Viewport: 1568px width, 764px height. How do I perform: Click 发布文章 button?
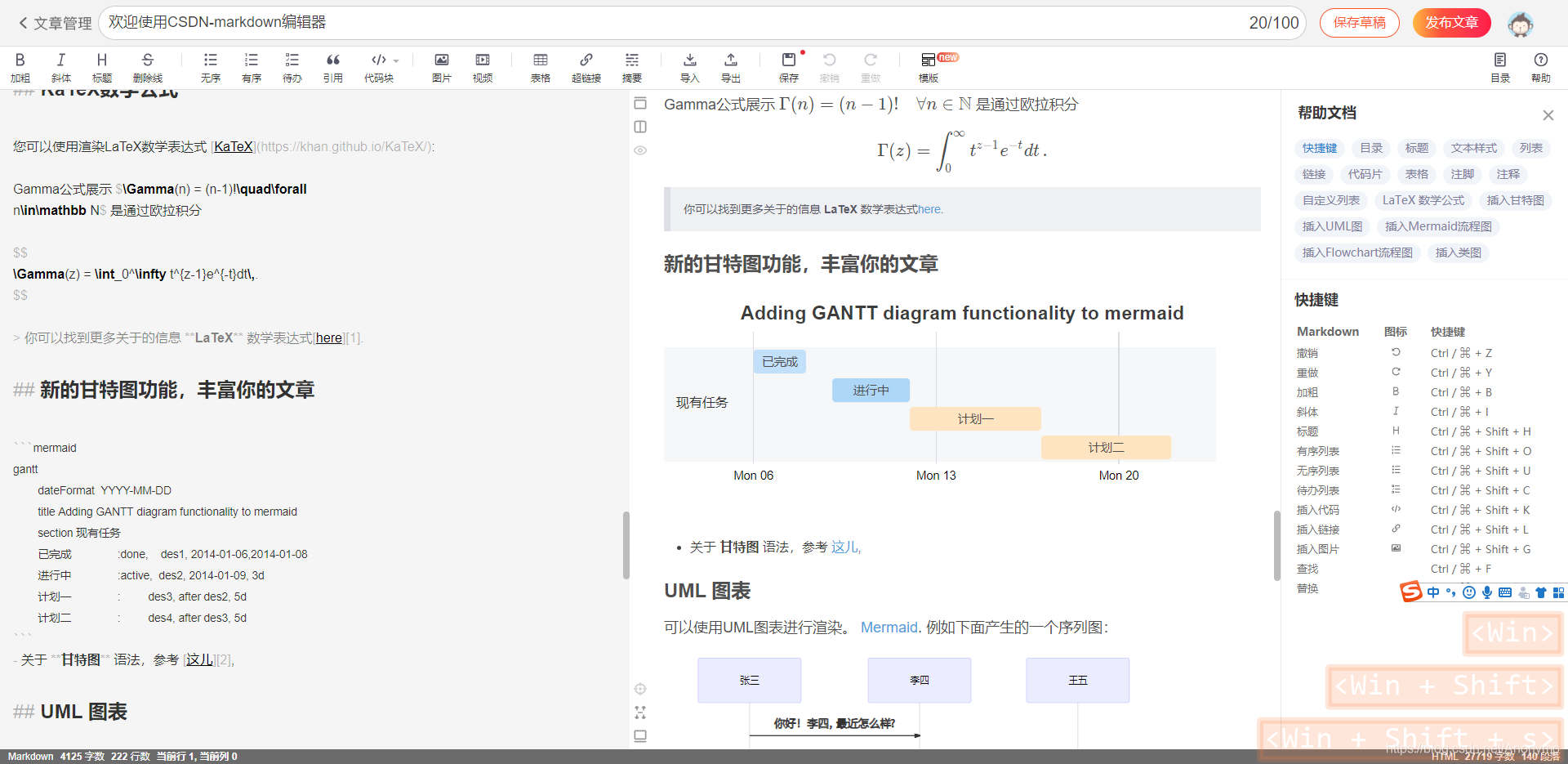1452,23
